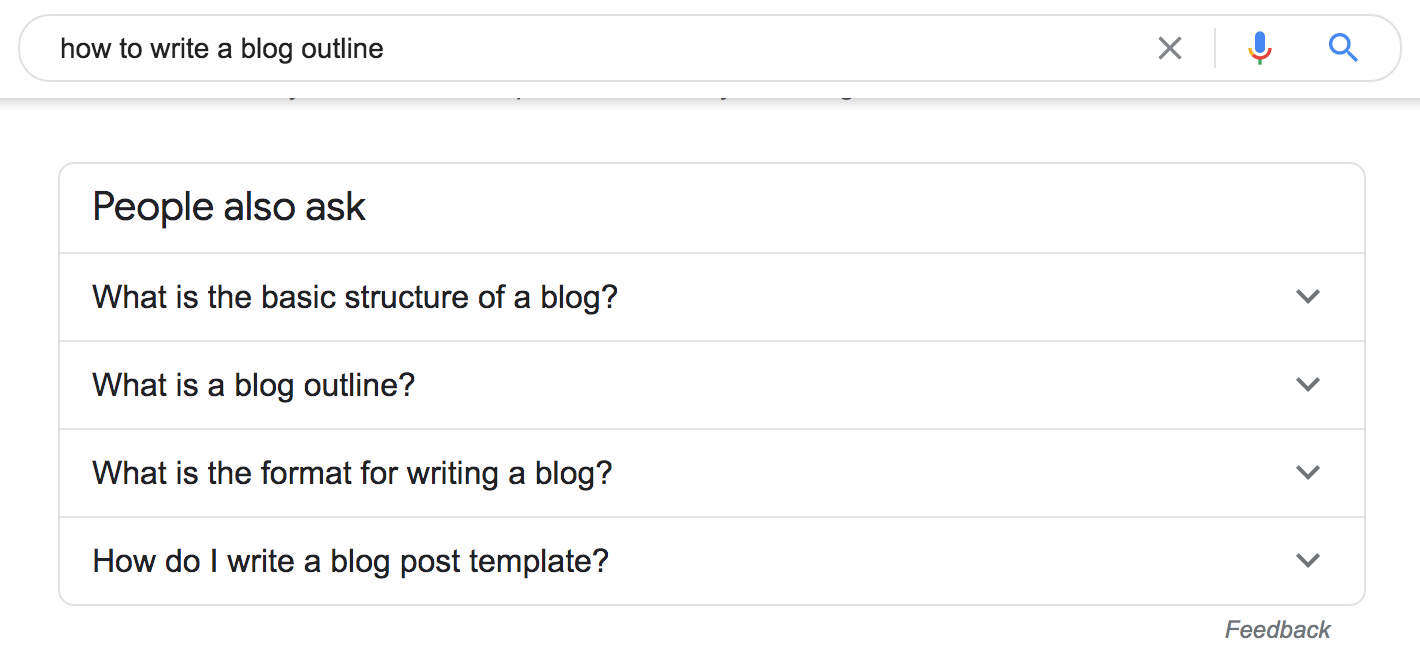The width and height of the screenshot is (1420, 672).
Task: Clear the search query with the X icon
Action: (x=1169, y=48)
